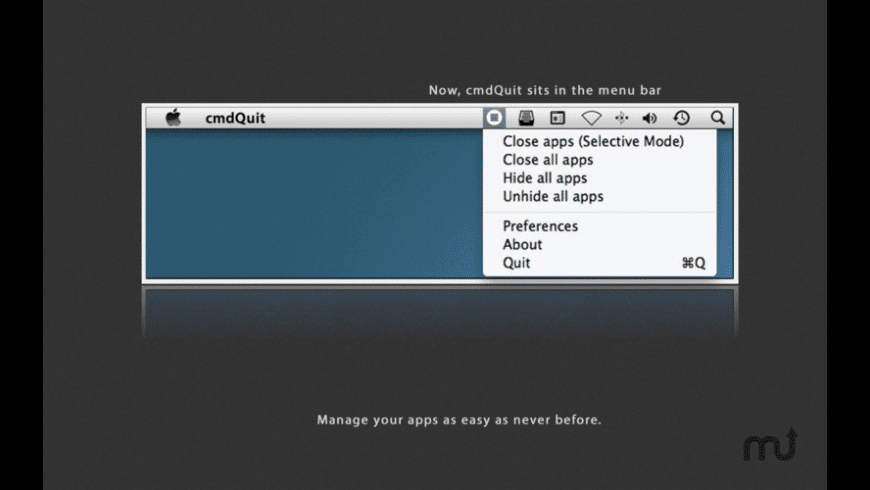This screenshot has height=490, width=870.
Task: Open the drive tray icon in menu bar
Action: pos(526,118)
